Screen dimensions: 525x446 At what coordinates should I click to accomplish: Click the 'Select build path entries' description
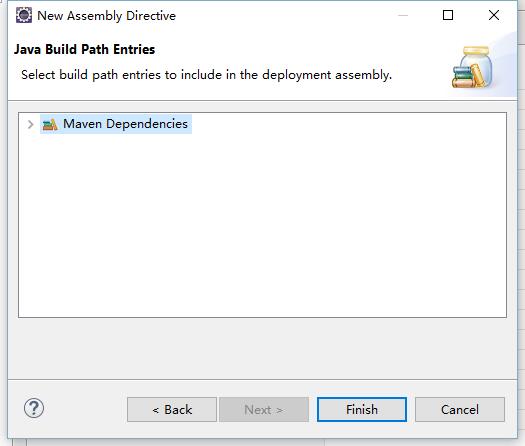click(206, 75)
